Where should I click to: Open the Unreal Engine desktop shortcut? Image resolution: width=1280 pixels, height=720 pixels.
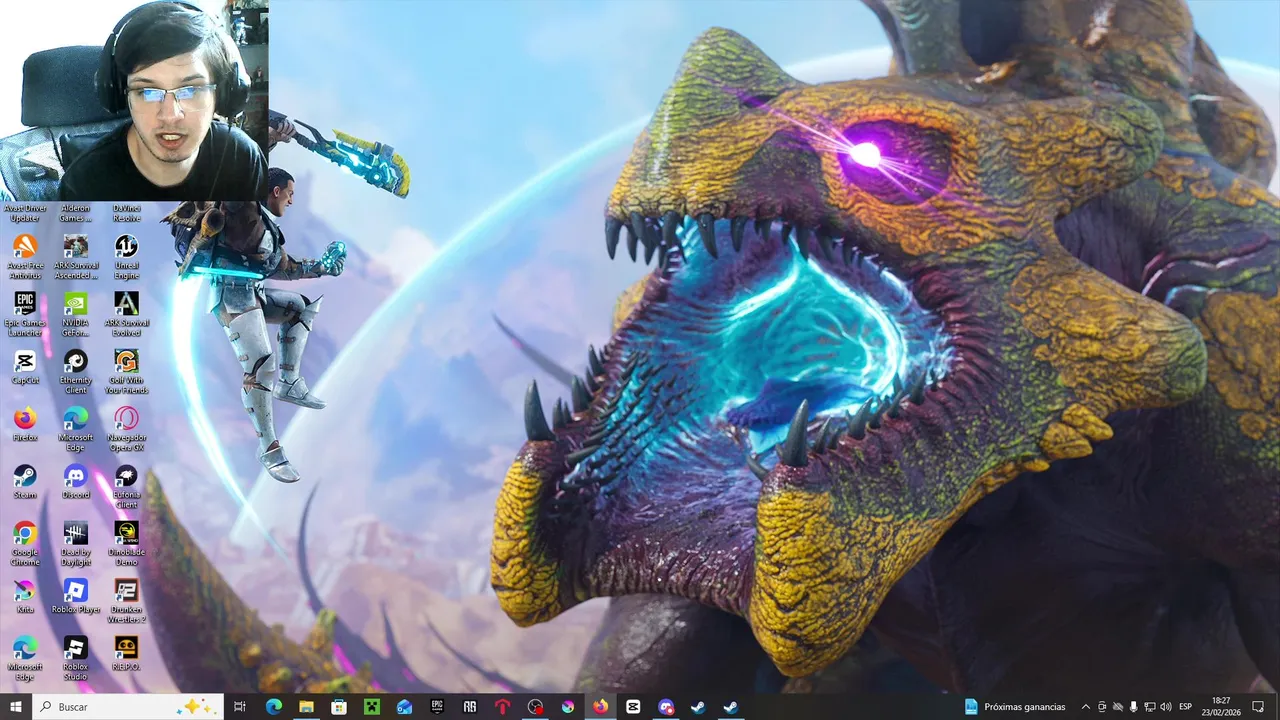tap(126, 256)
